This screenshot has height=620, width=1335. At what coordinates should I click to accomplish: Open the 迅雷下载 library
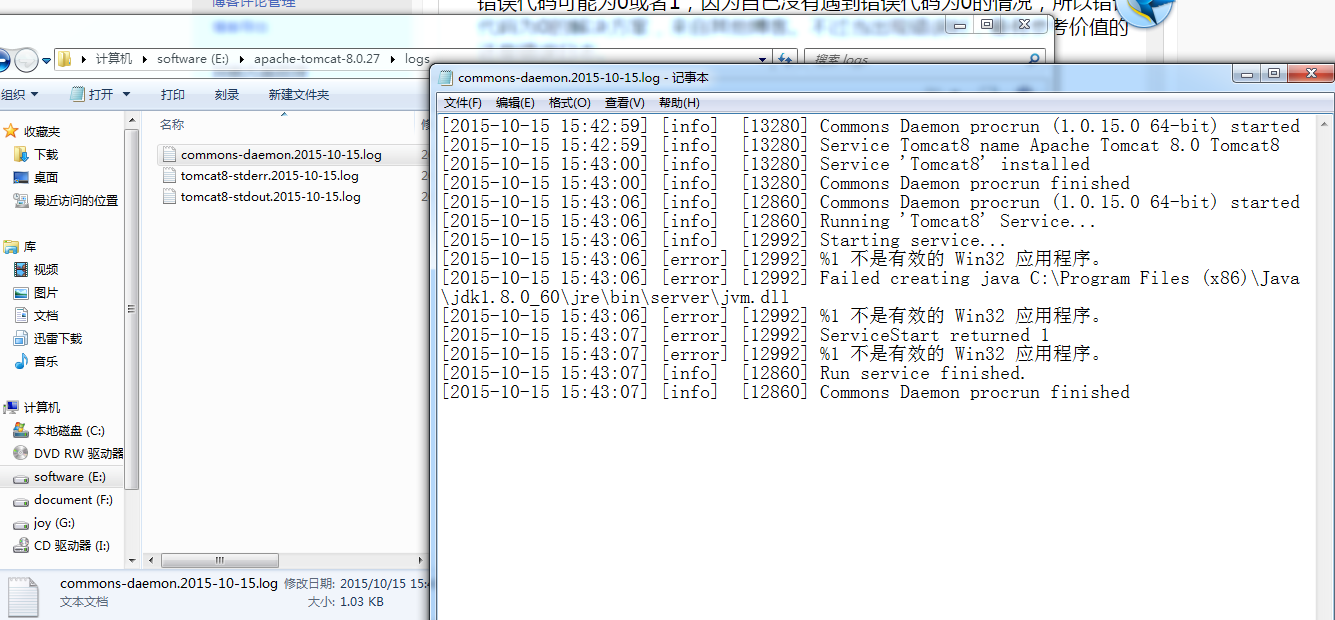click(x=58, y=339)
